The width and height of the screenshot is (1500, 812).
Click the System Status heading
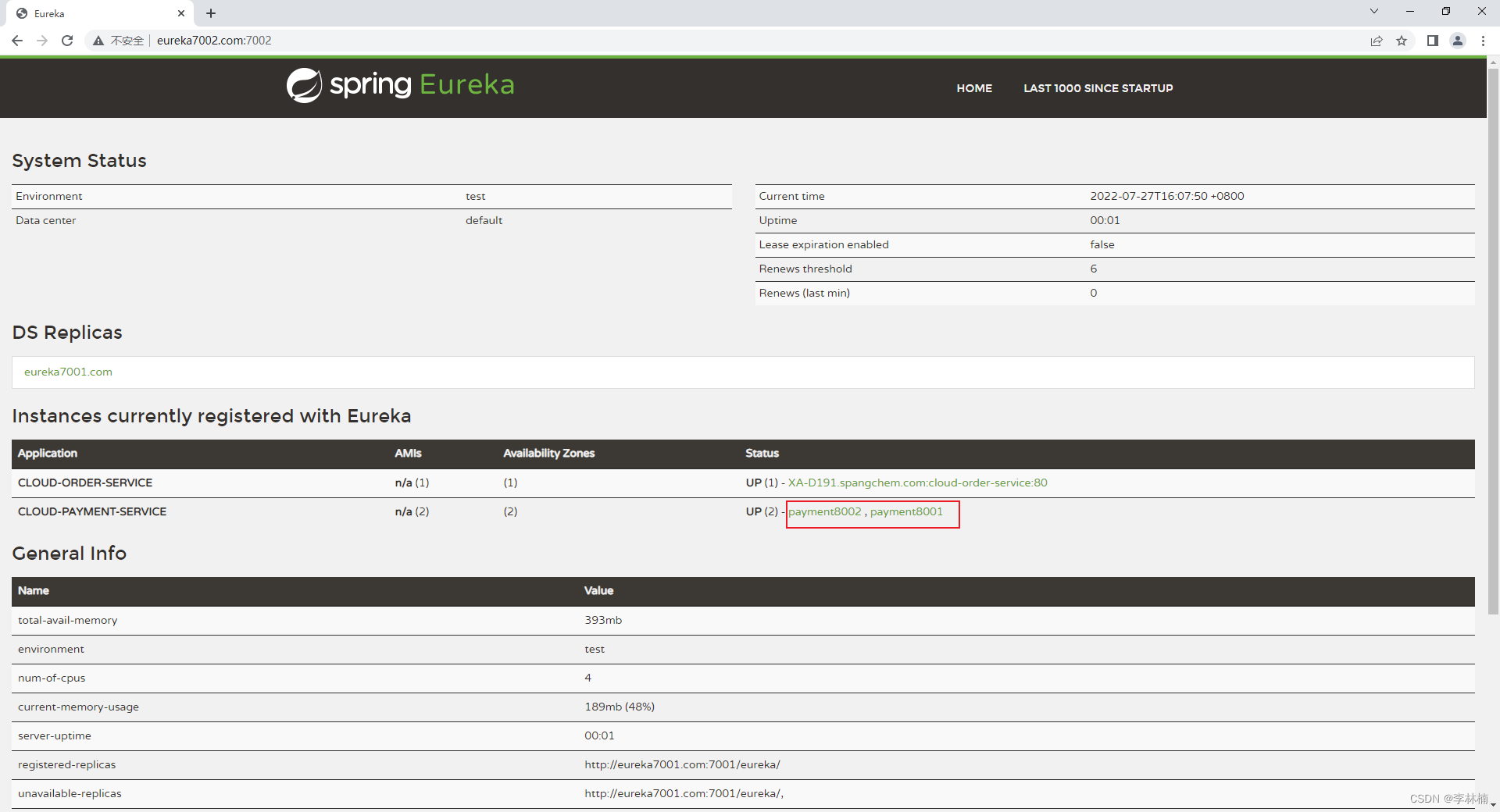79,161
